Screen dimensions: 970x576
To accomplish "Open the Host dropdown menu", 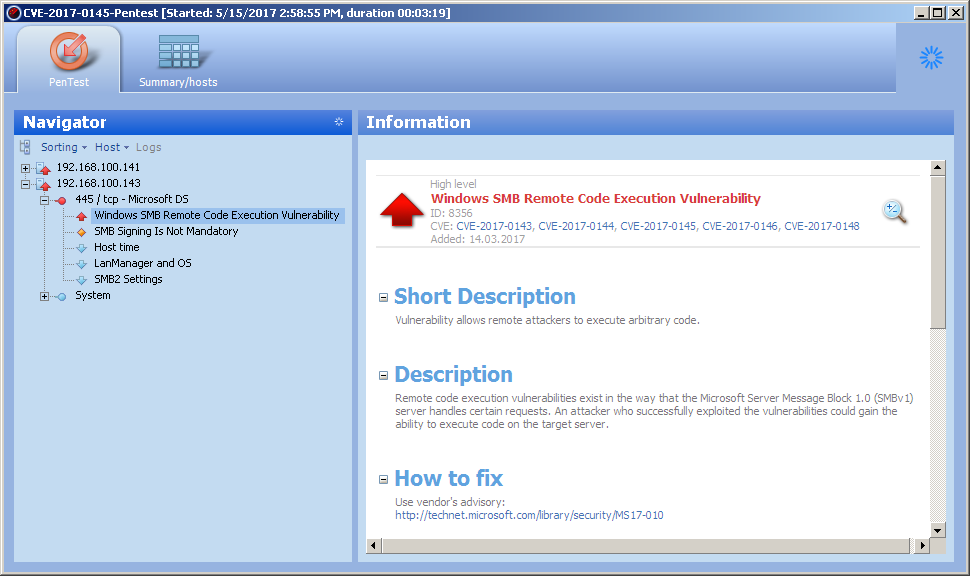I will pyautogui.click(x=112, y=147).
